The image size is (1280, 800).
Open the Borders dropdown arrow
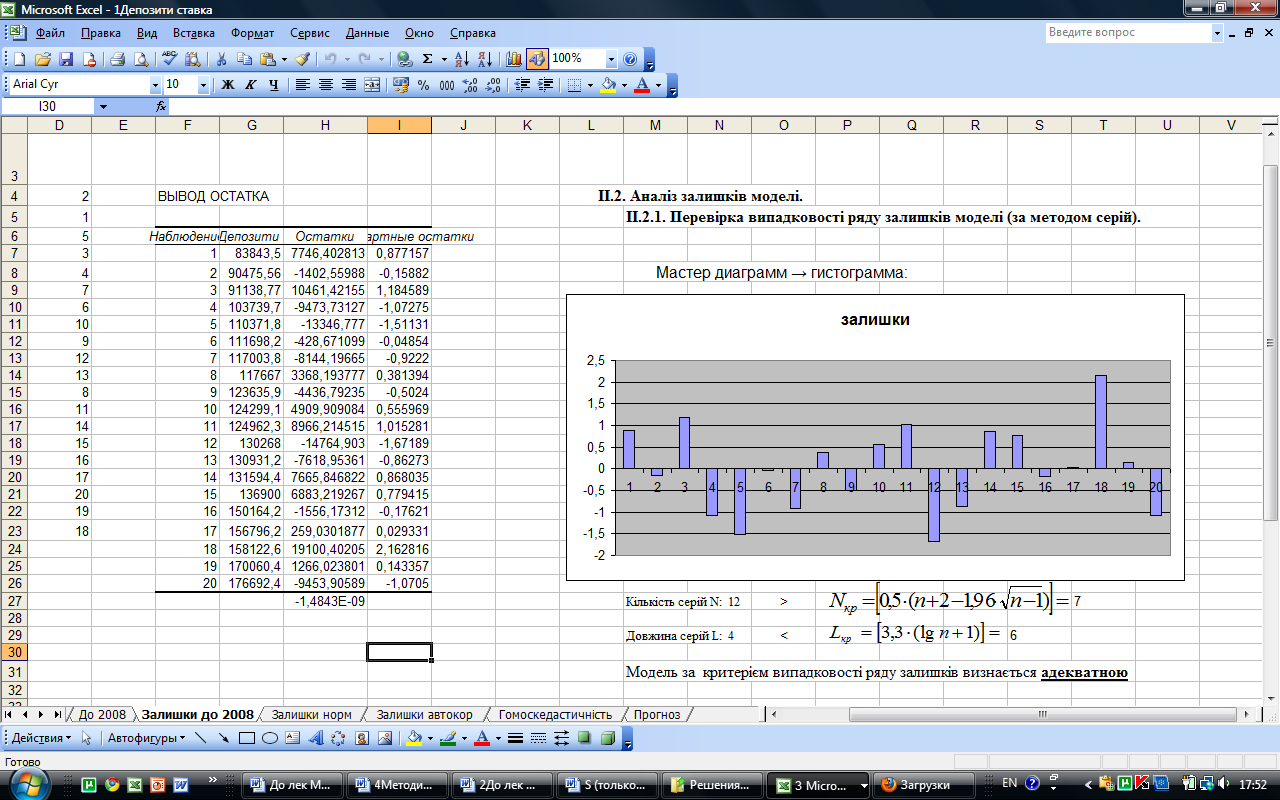point(590,85)
